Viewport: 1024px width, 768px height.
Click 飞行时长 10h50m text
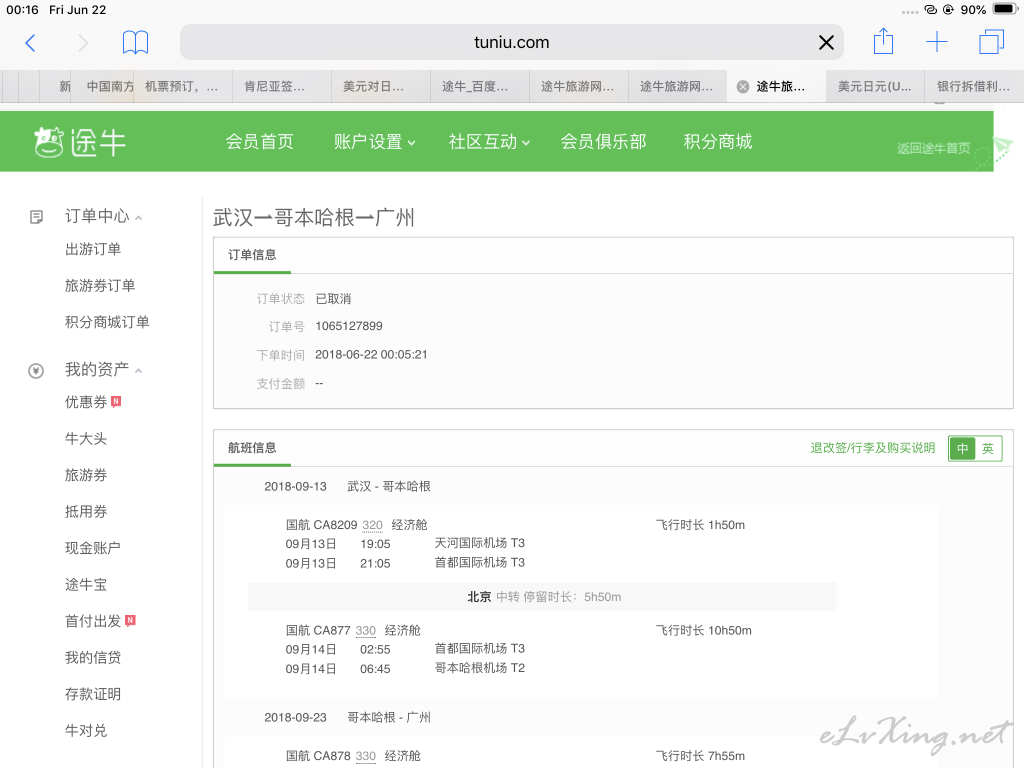703,631
